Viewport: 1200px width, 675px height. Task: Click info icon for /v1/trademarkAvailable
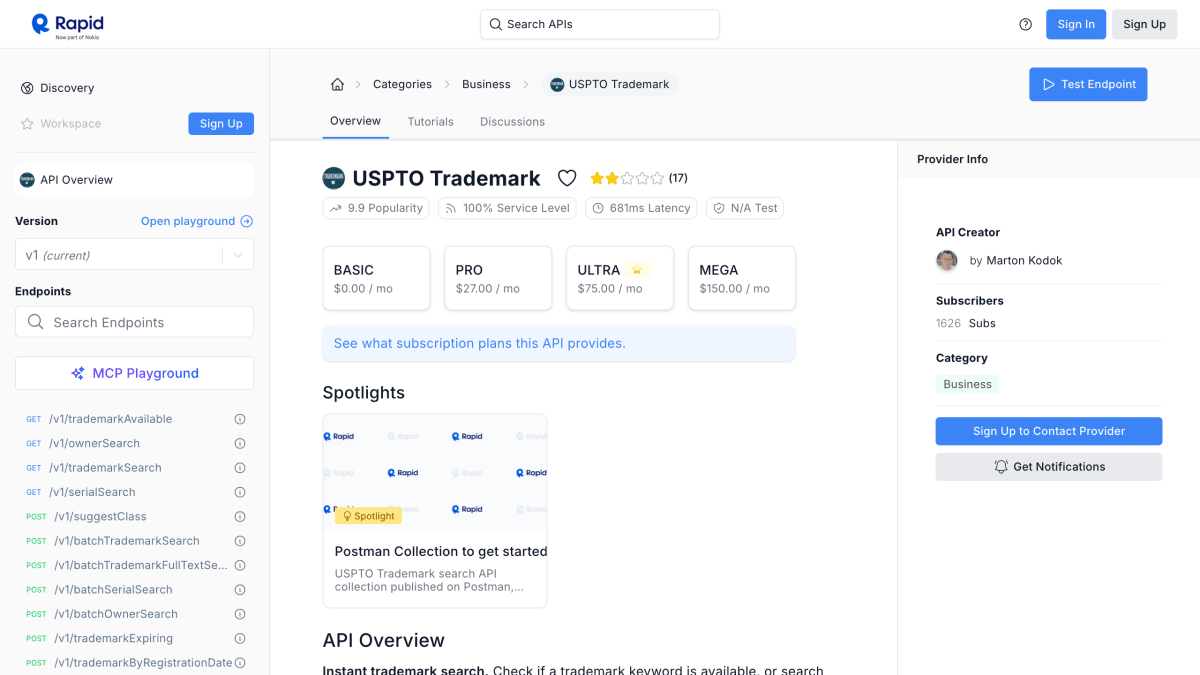pos(240,419)
